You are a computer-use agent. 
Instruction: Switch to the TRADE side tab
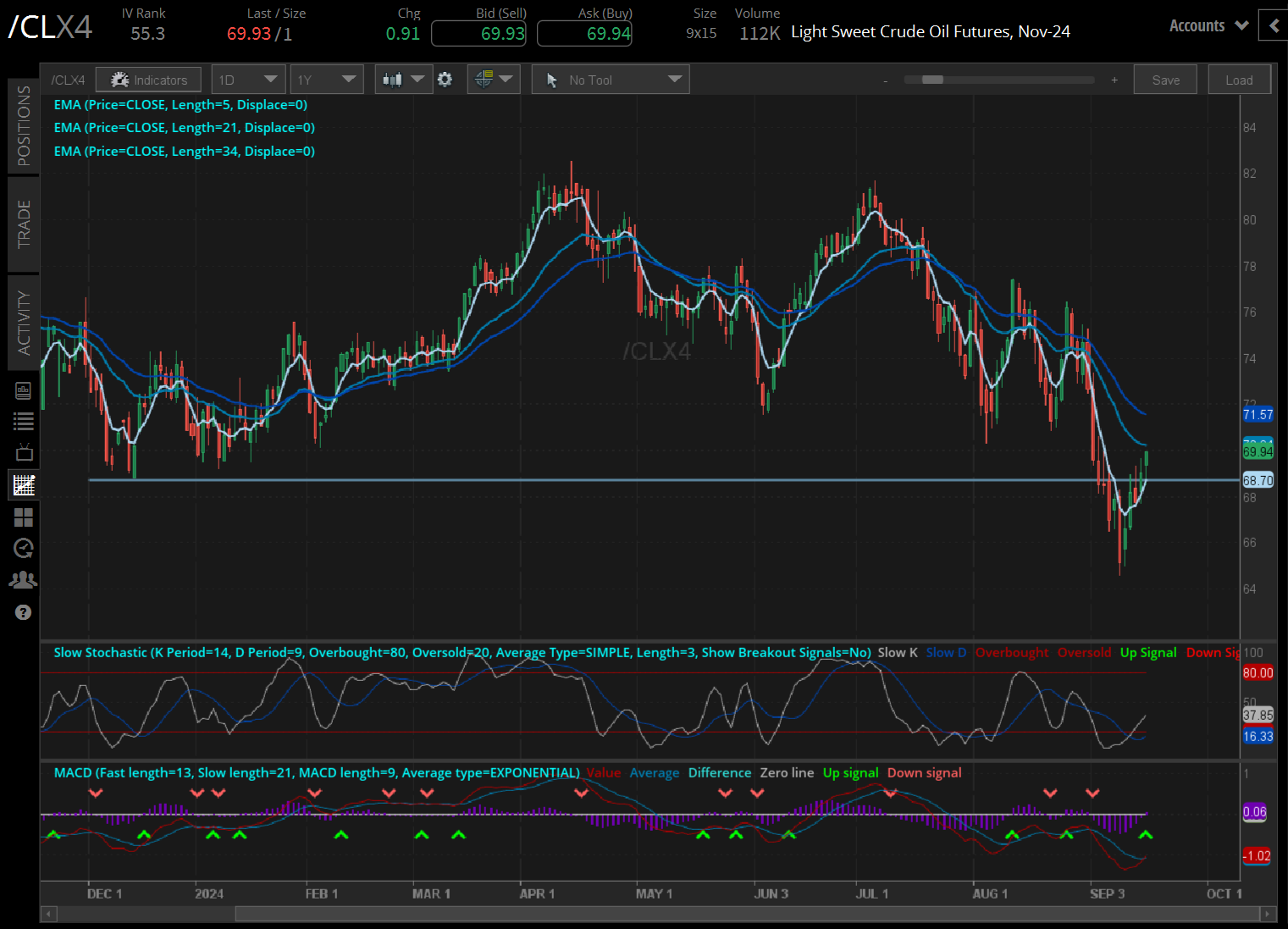click(x=24, y=224)
